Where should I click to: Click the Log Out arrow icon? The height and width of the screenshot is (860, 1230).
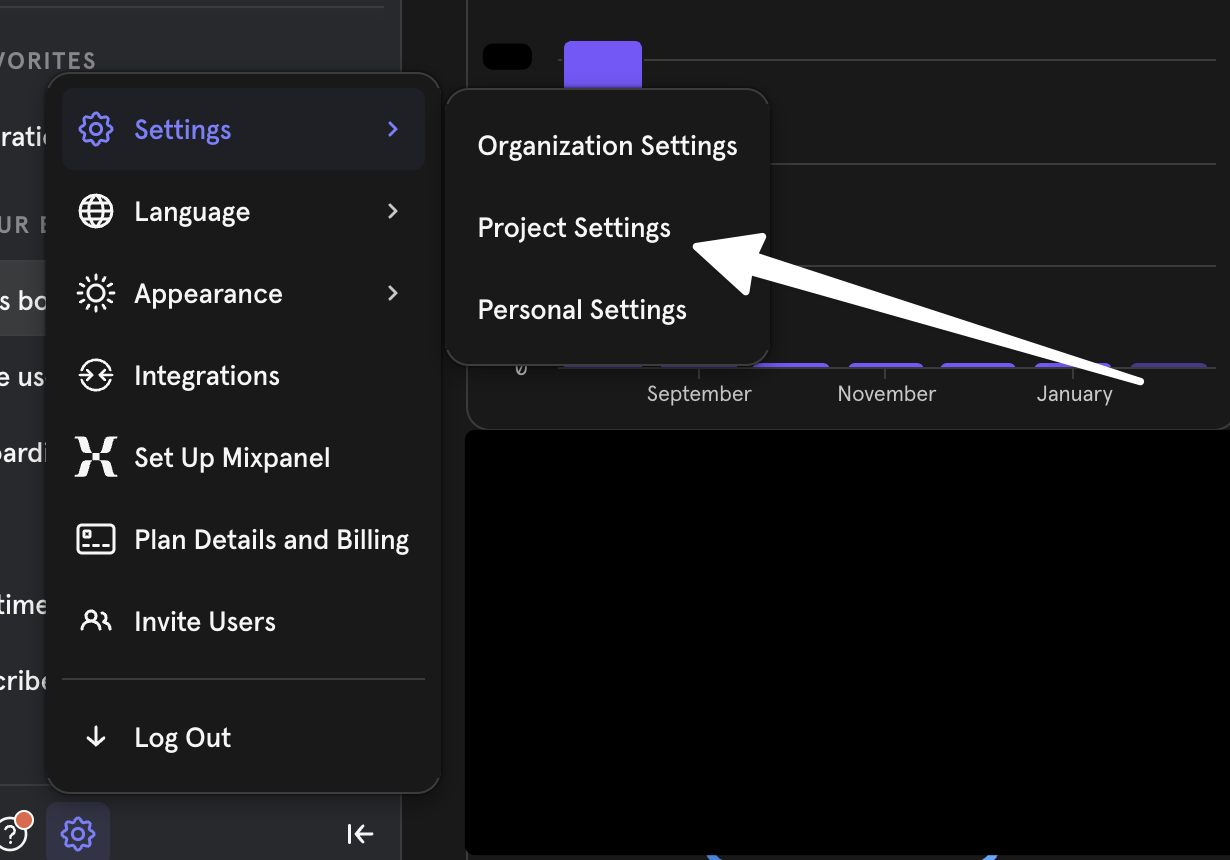pyautogui.click(x=96, y=738)
